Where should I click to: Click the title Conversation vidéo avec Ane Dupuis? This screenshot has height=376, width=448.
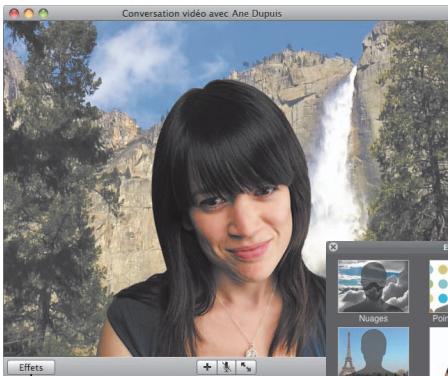(x=202, y=14)
